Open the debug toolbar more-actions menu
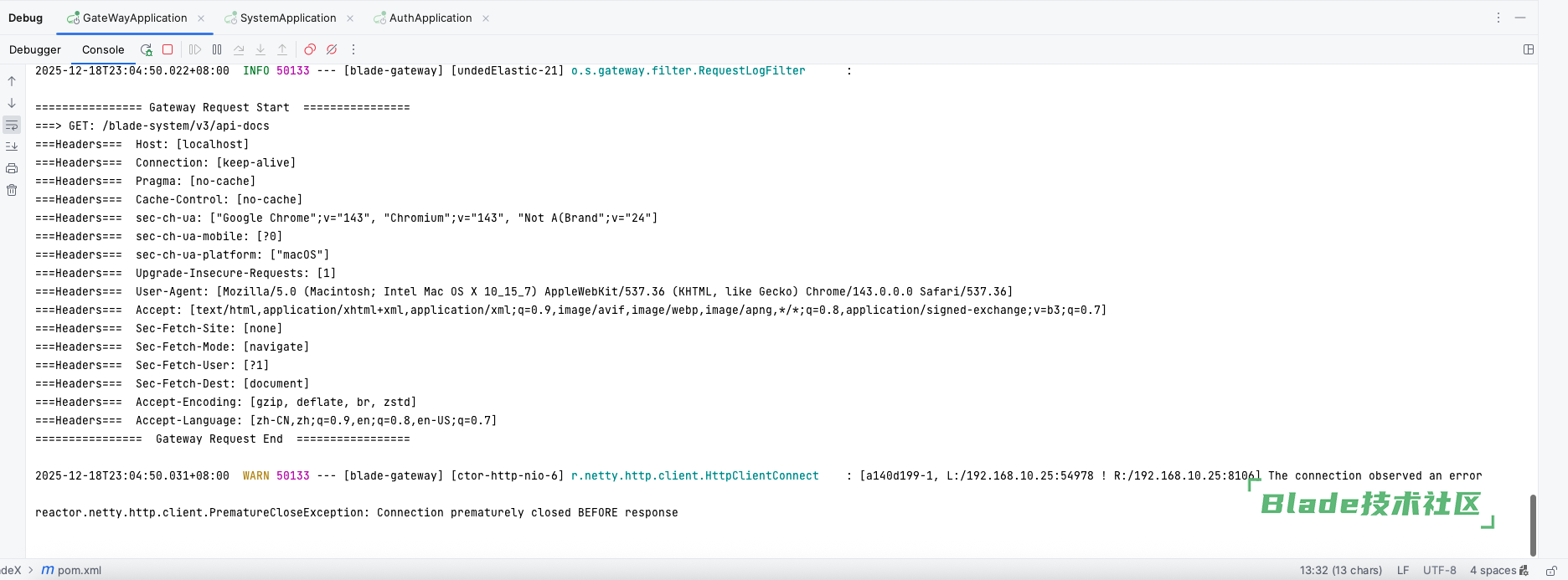This screenshot has height=580, width=1568. tap(353, 50)
